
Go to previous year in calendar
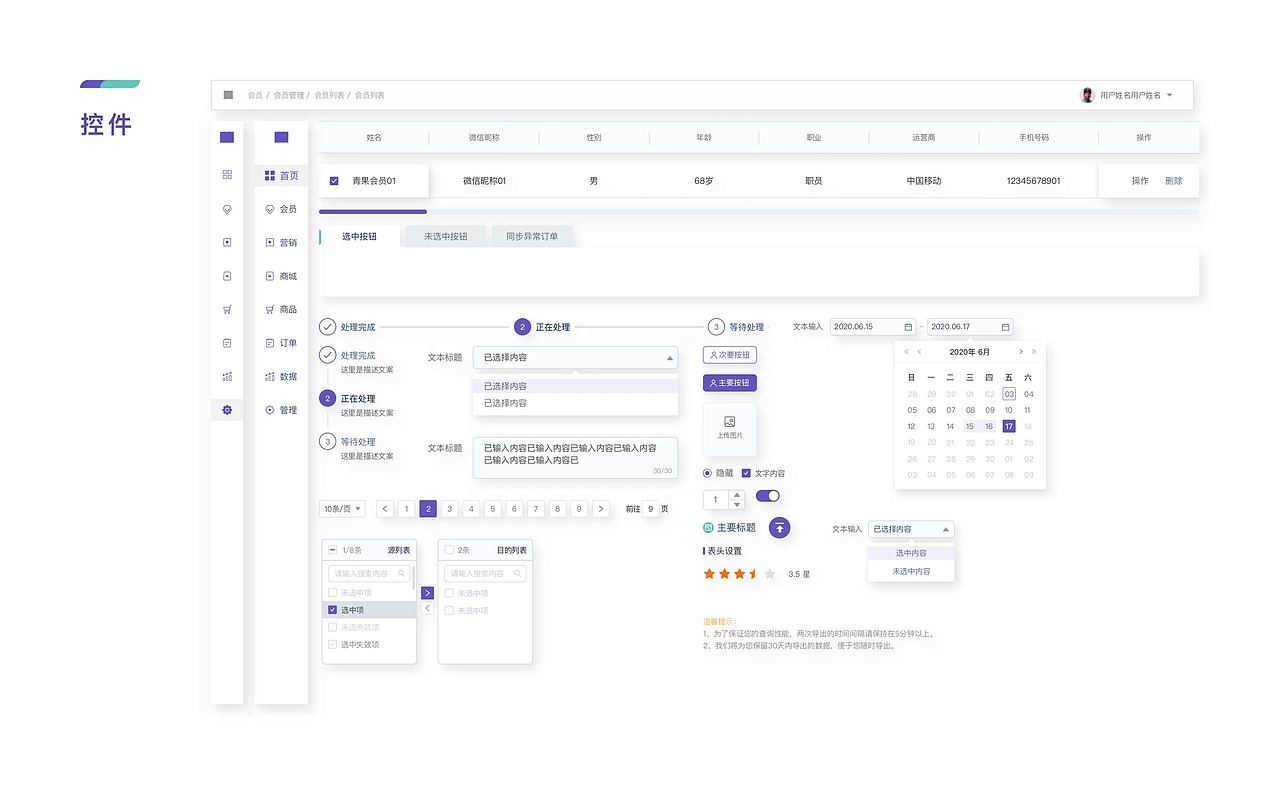pyautogui.click(x=907, y=352)
